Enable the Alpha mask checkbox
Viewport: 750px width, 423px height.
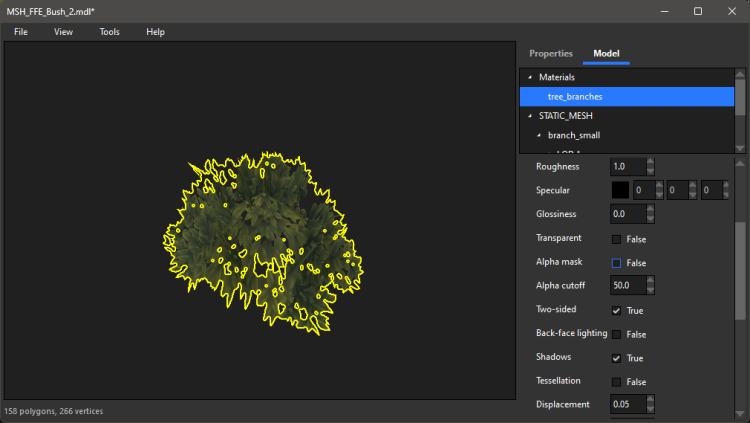click(617, 263)
